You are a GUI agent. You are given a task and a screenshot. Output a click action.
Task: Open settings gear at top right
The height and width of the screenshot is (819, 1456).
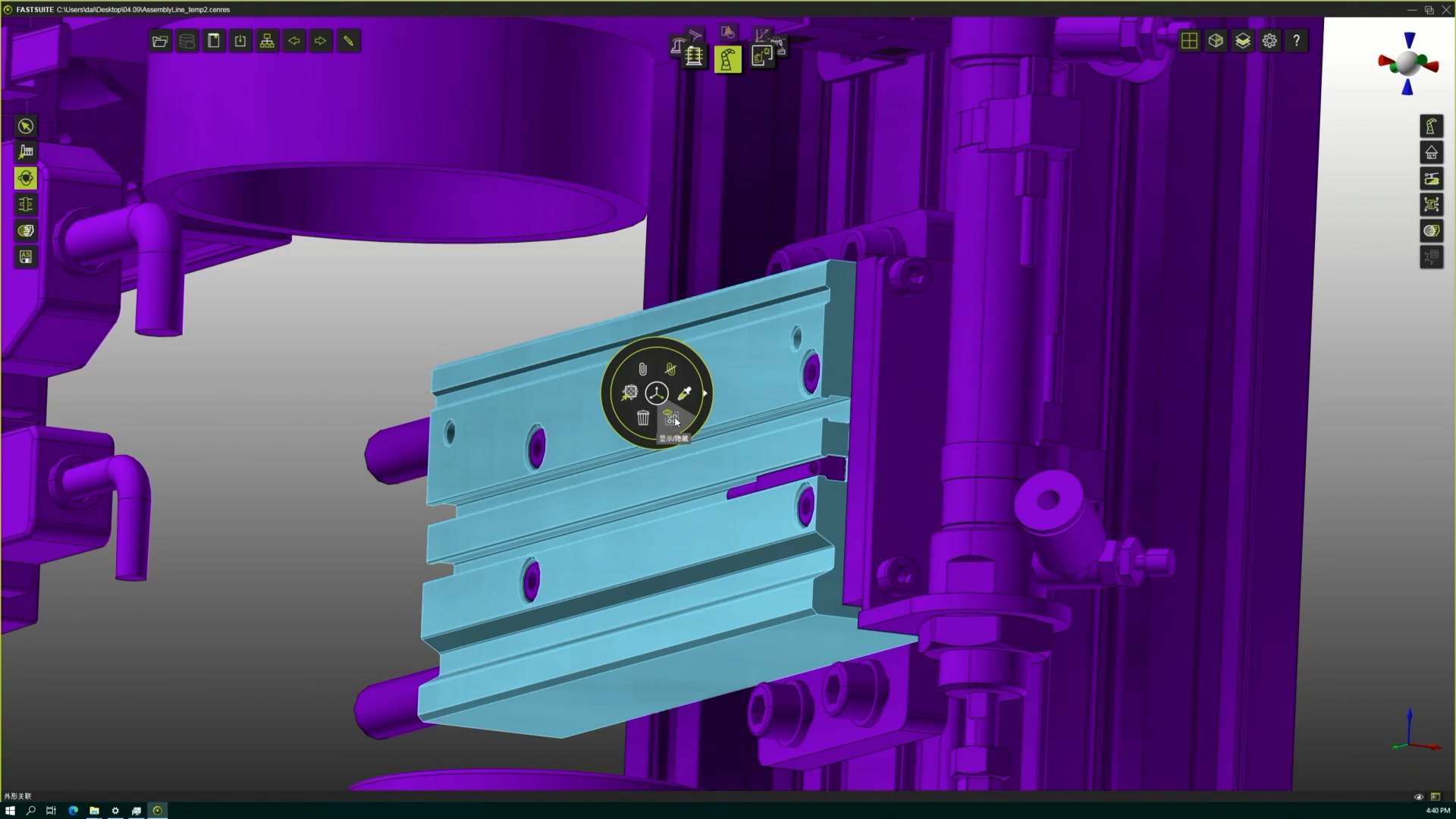pyautogui.click(x=1269, y=41)
